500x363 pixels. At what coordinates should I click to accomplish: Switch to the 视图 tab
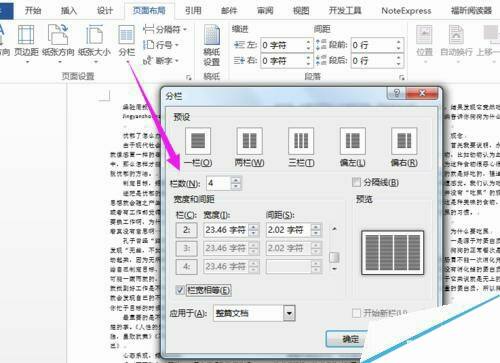[x=301, y=11]
